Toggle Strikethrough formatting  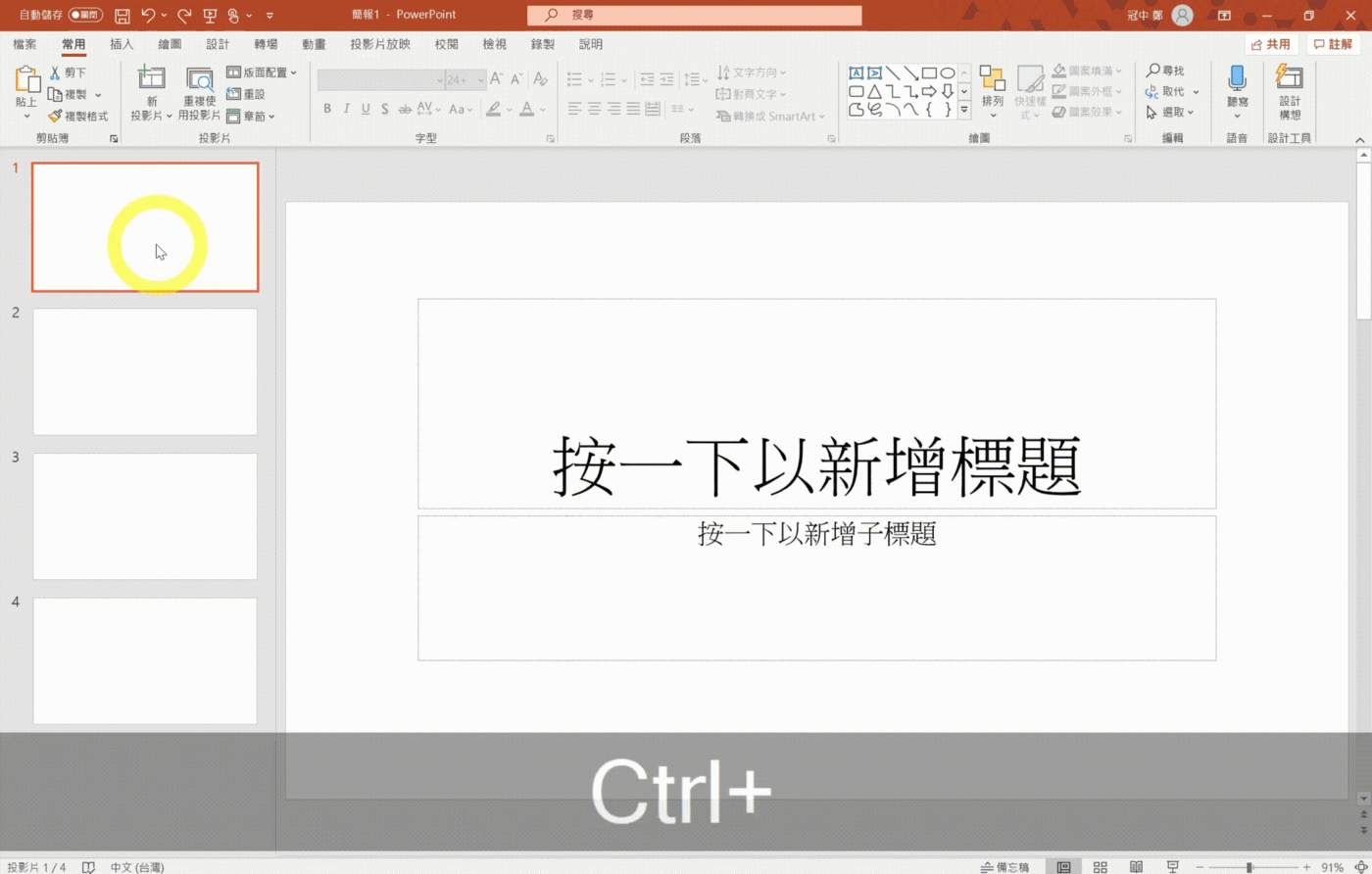coord(403,109)
